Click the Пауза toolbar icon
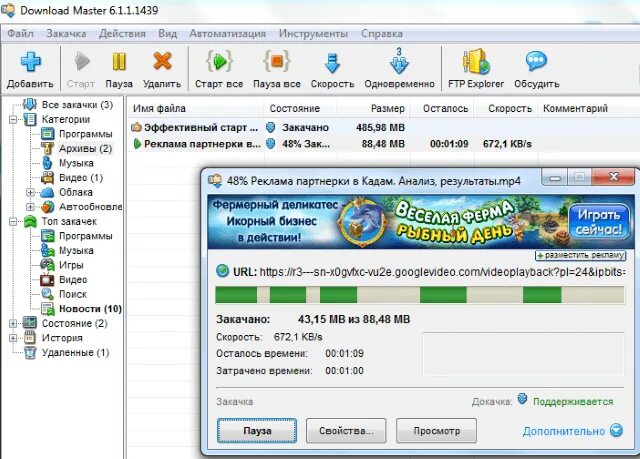The image size is (640, 459). 119,62
